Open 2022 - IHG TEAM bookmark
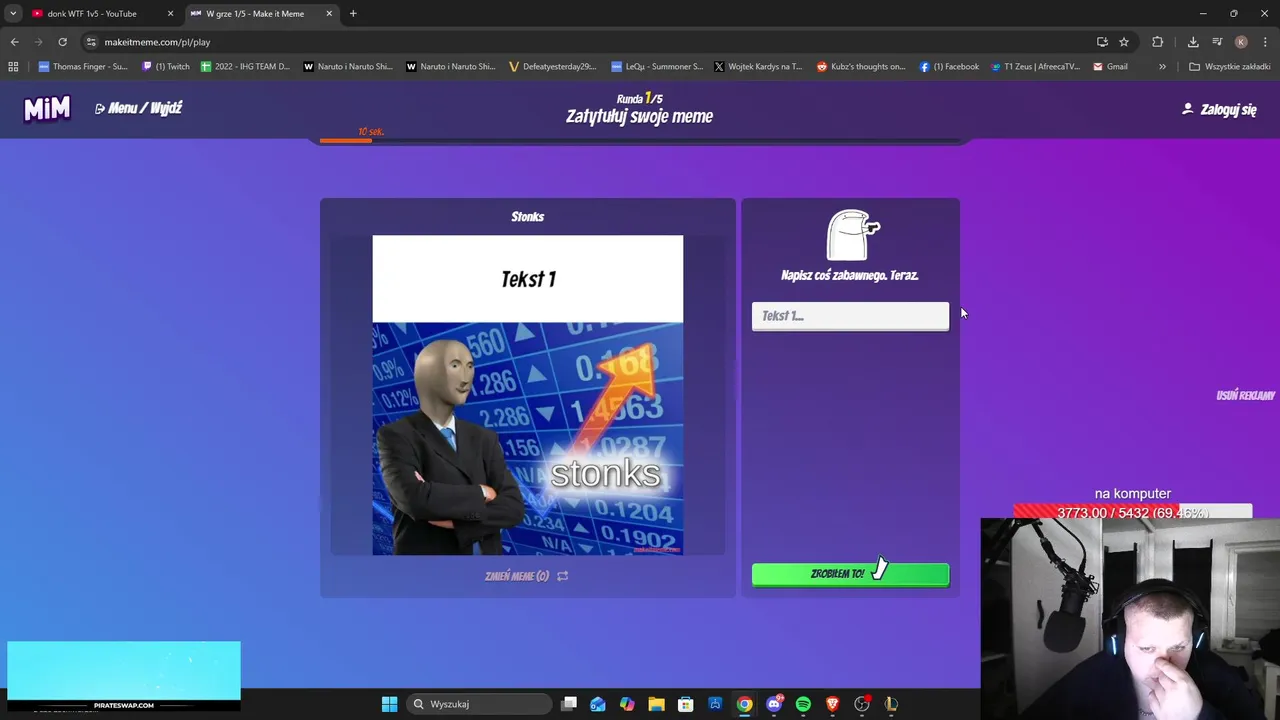This screenshot has width=1280, height=720. pyautogui.click(x=245, y=67)
